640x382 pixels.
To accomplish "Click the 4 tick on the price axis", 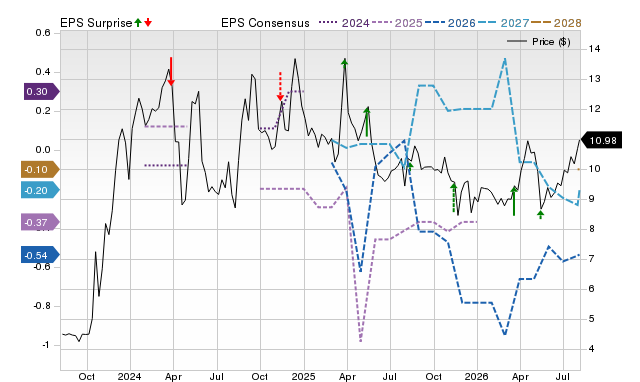I will (591, 349).
